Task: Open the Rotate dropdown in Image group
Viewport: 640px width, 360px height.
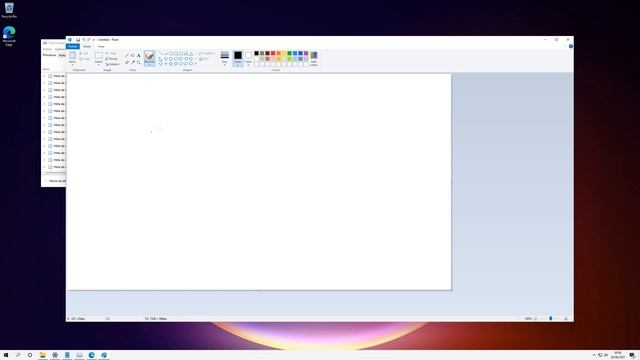Action: pyautogui.click(x=113, y=64)
